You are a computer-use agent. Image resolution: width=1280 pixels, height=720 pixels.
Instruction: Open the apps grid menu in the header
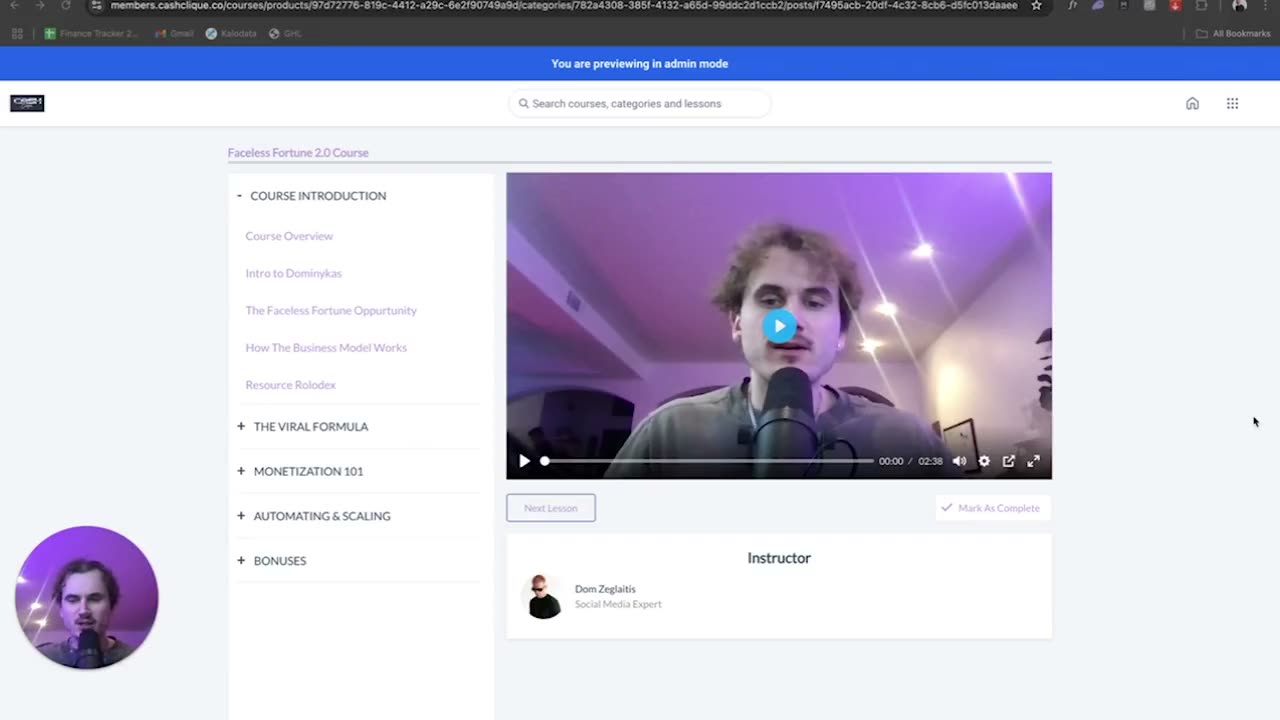tap(1232, 103)
